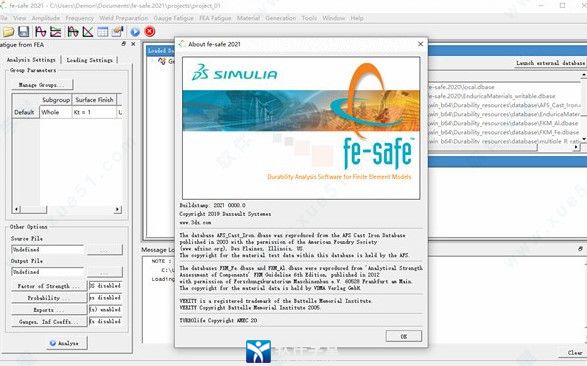Image resolution: width=587 pixels, height=366 pixels.
Task: Open the Weld Preparation menu
Action: [x=124, y=18]
